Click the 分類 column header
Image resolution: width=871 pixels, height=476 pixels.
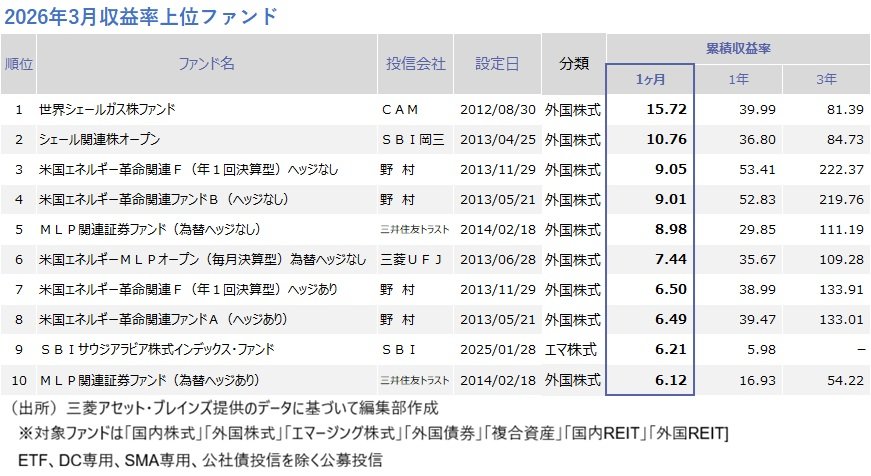click(x=574, y=64)
